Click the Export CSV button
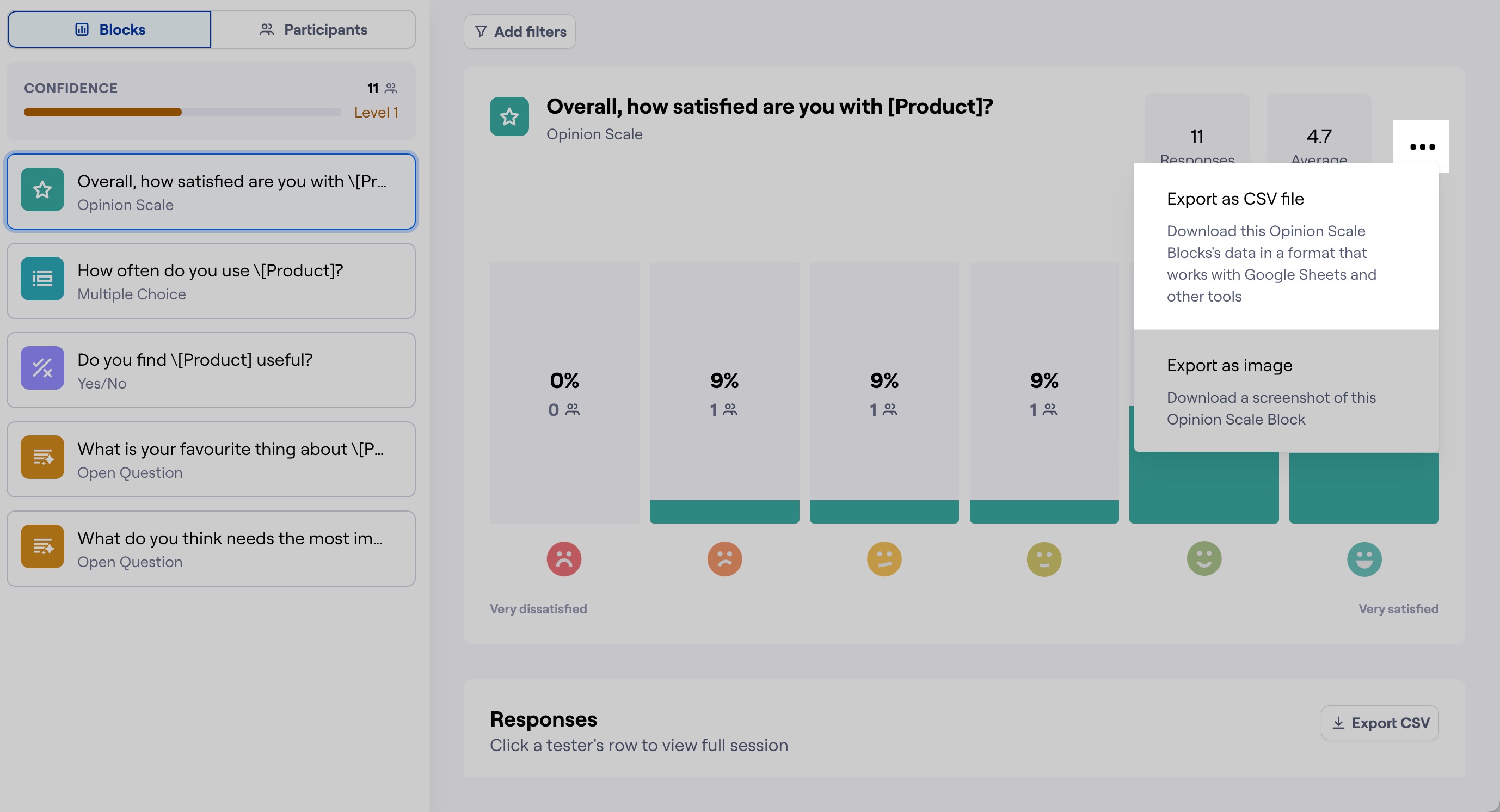This screenshot has height=812, width=1500. pyautogui.click(x=1379, y=723)
